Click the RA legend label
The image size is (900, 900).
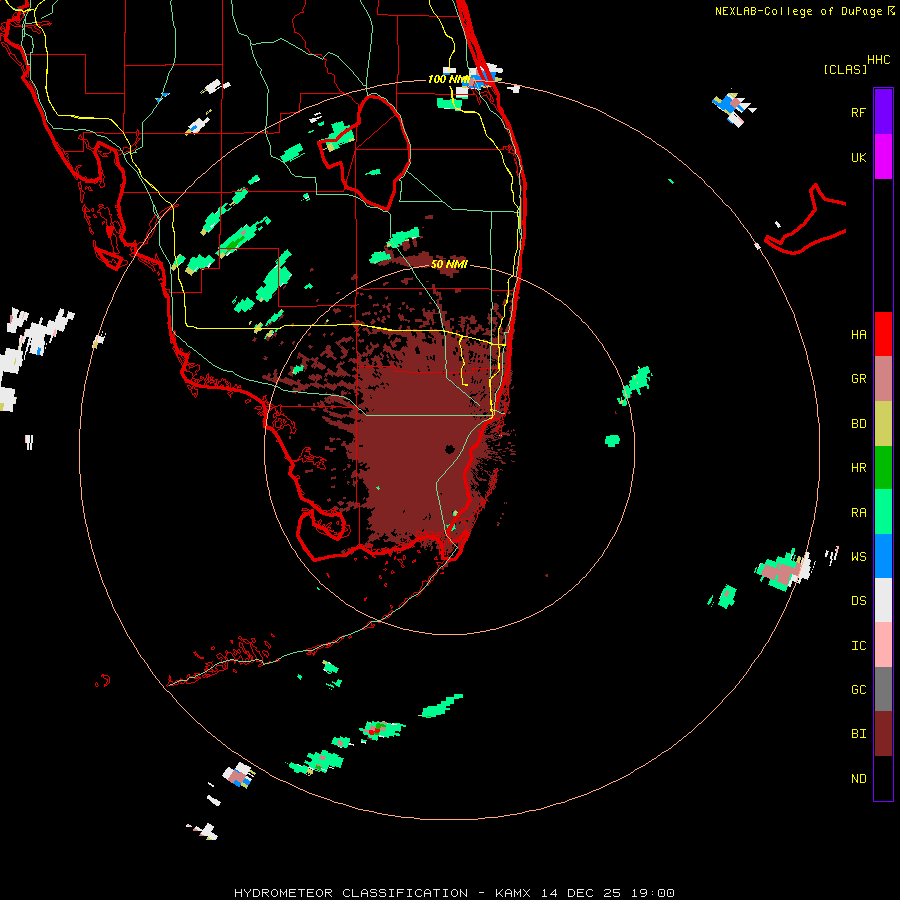pos(858,513)
